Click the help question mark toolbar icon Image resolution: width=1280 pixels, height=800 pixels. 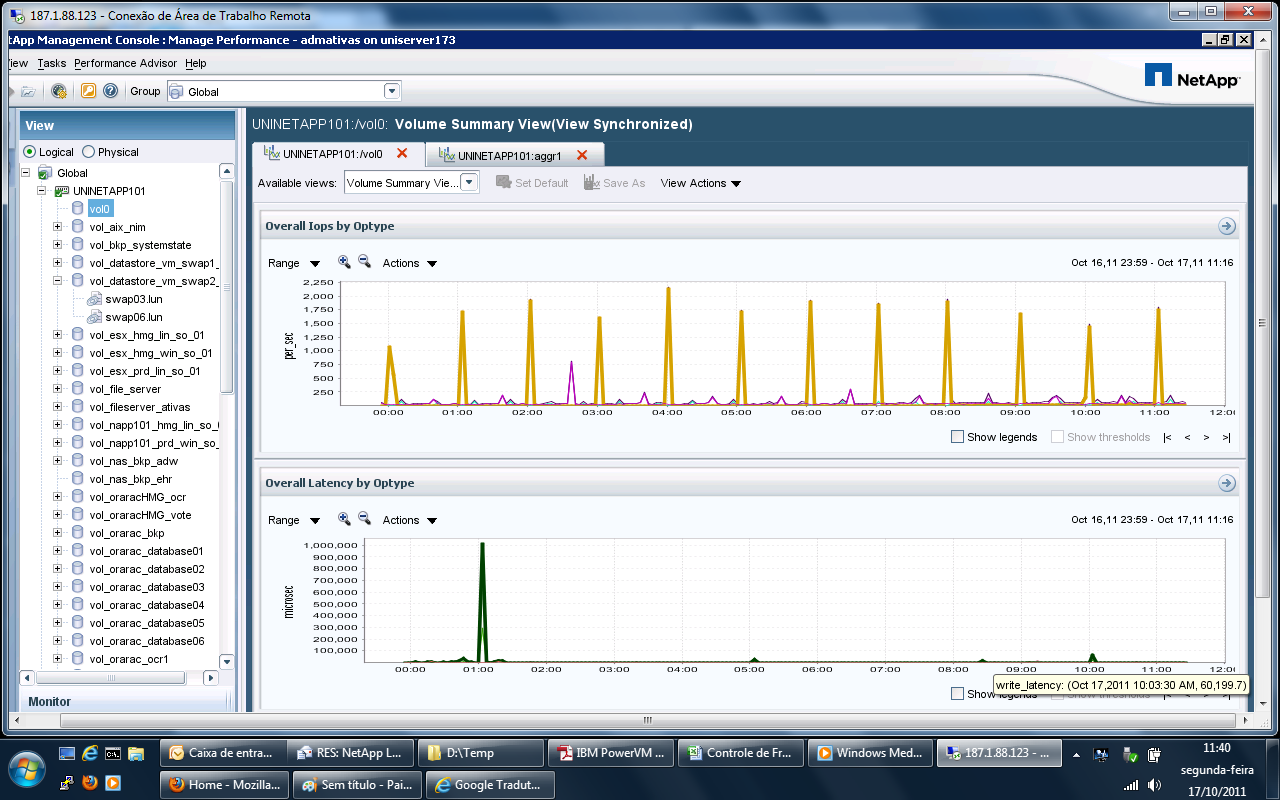tap(110, 91)
